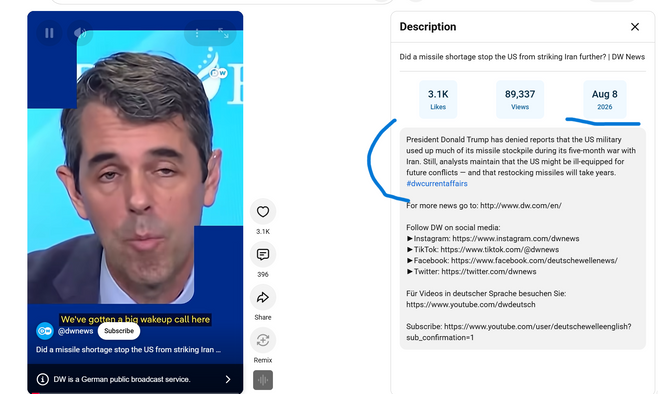Open the sound tile below Remix
Screen dimensions: 658x394
(263, 380)
